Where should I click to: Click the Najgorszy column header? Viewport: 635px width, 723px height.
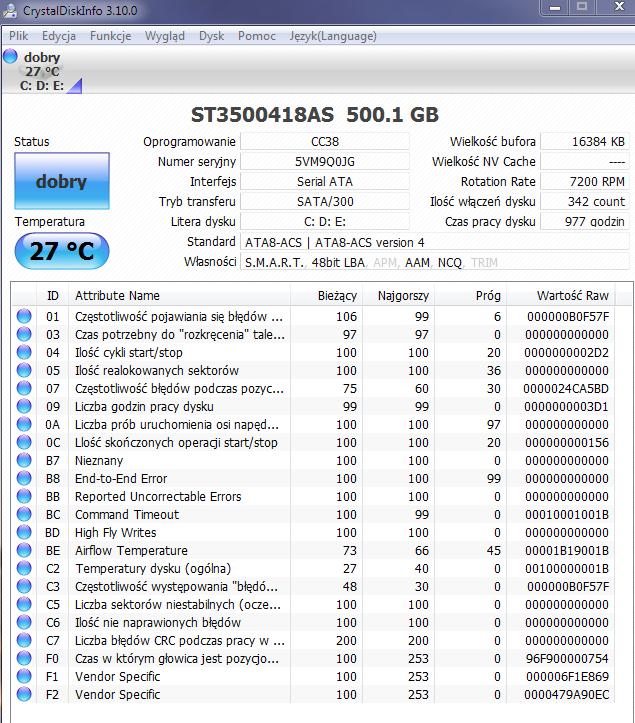pyautogui.click(x=398, y=296)
